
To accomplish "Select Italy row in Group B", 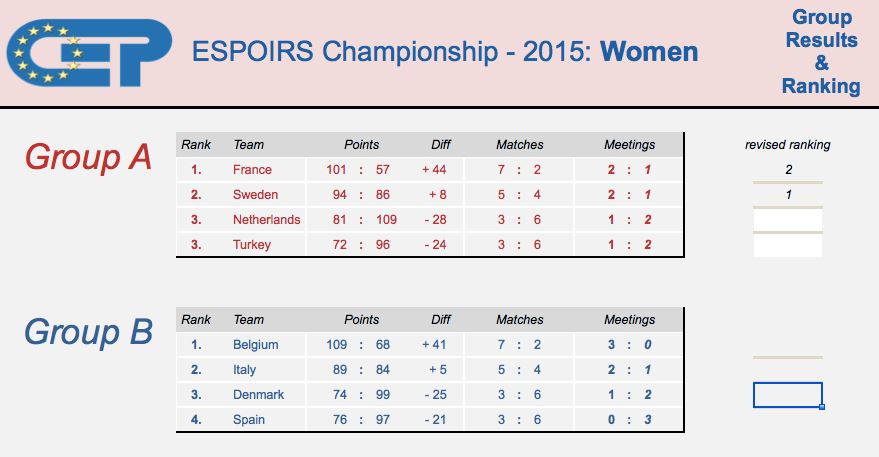I will (x=430, y=370).
